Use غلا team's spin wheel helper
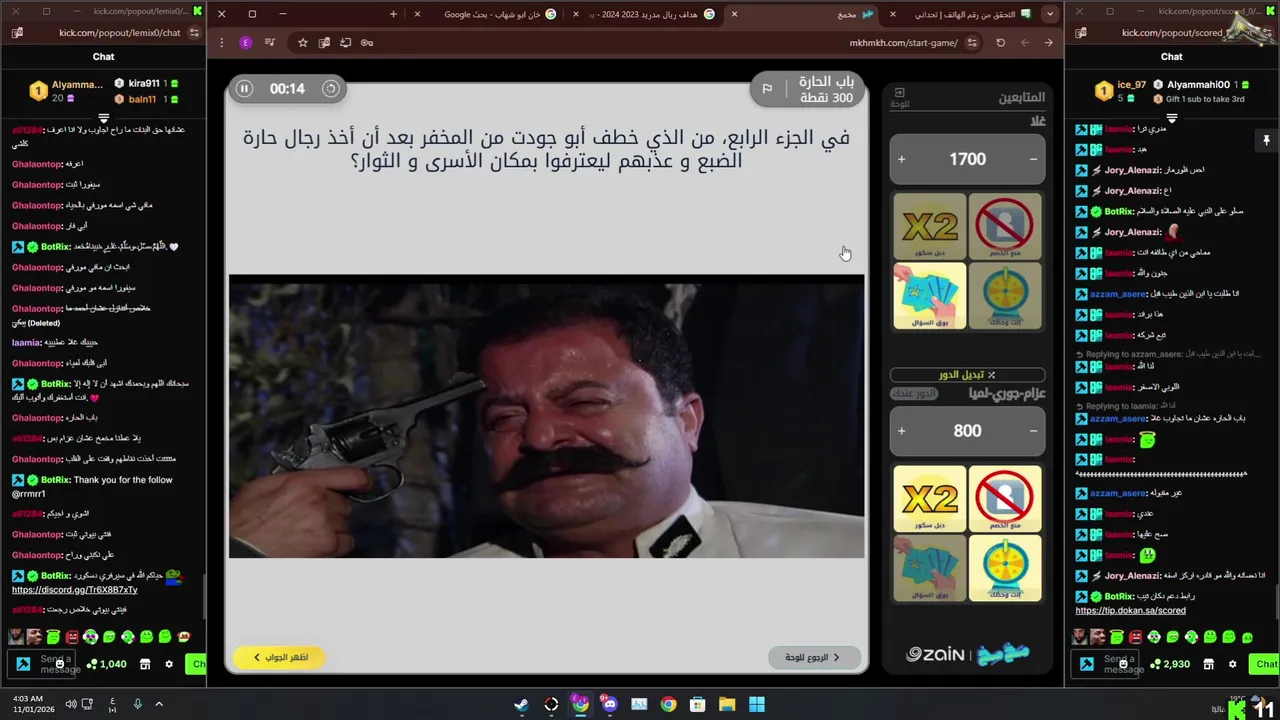 (x=1004, y=296)
